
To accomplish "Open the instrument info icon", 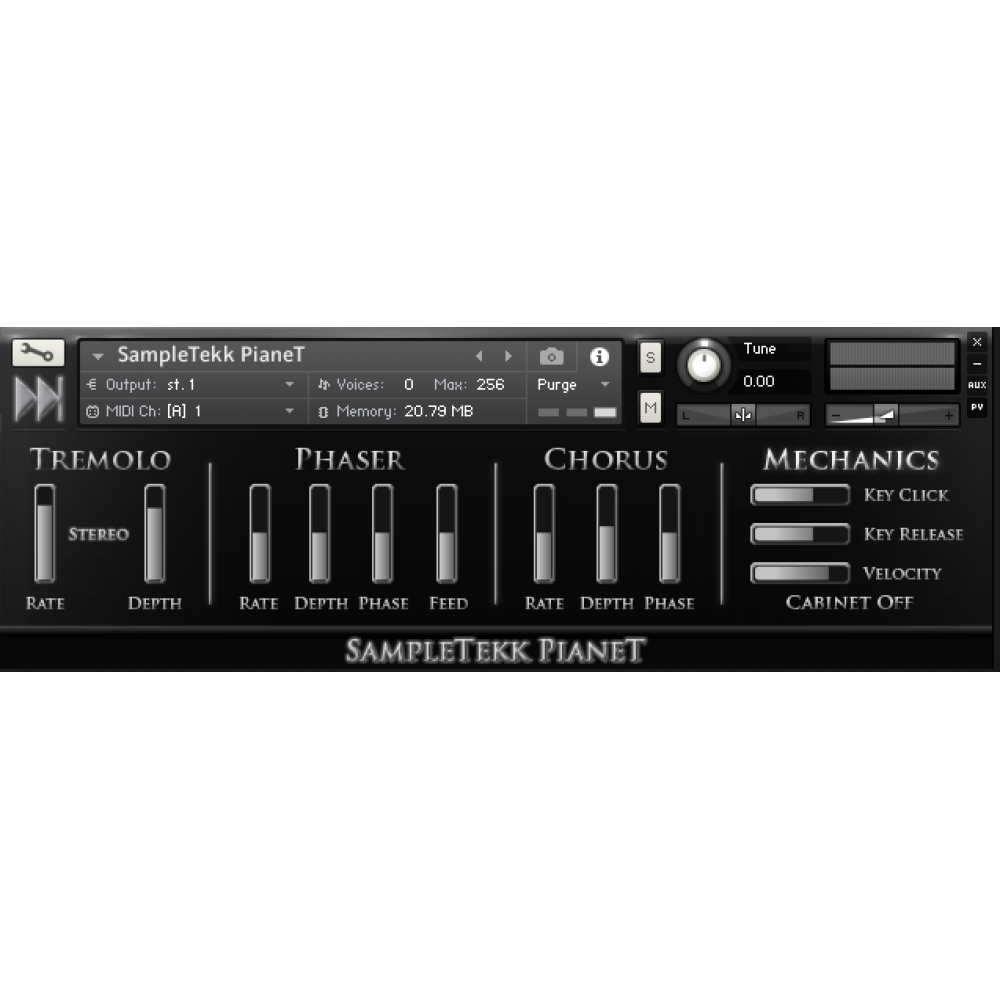I will click(599, 356).
